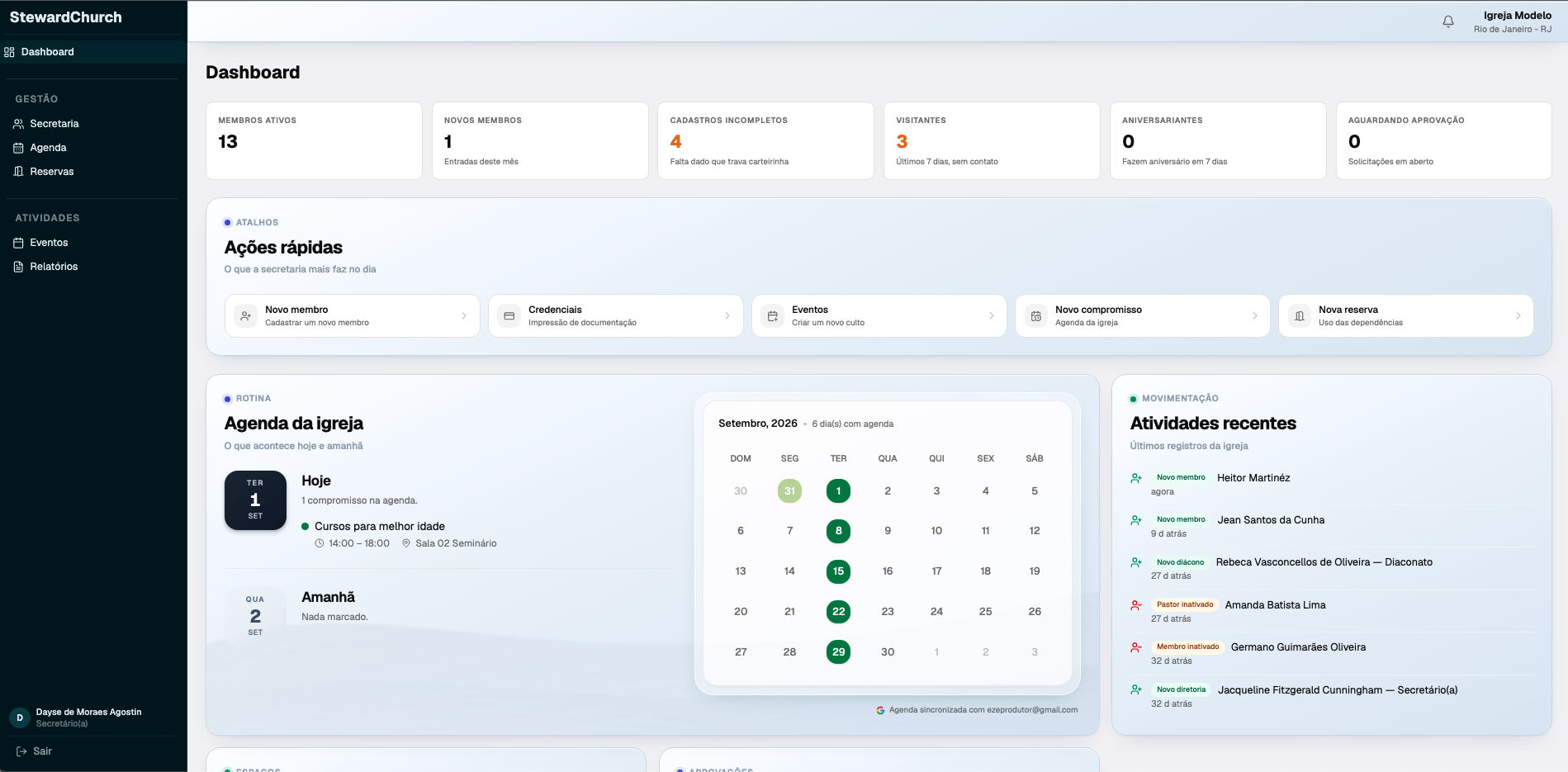Select highlighted day 15 on the calendar
The image size is (1568, 772).
[x=838, y=571]
